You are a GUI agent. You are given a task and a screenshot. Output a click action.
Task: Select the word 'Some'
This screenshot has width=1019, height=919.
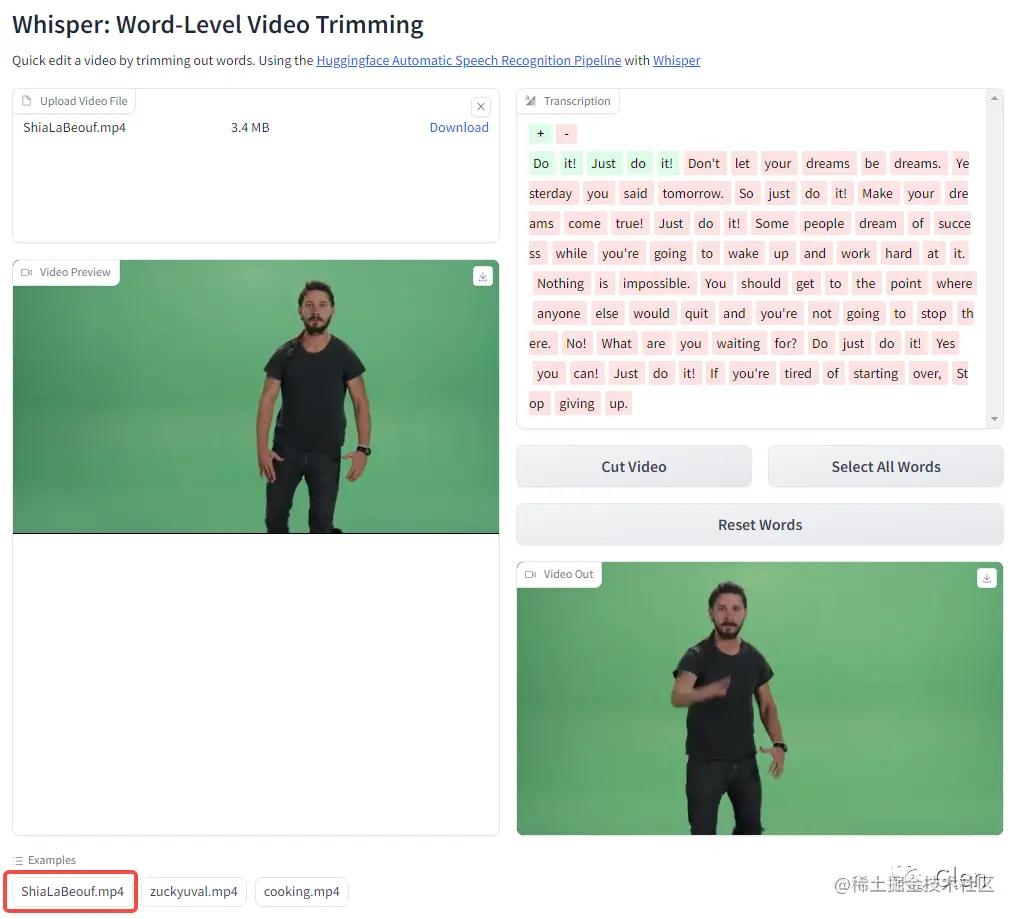[x=771, y=224]
